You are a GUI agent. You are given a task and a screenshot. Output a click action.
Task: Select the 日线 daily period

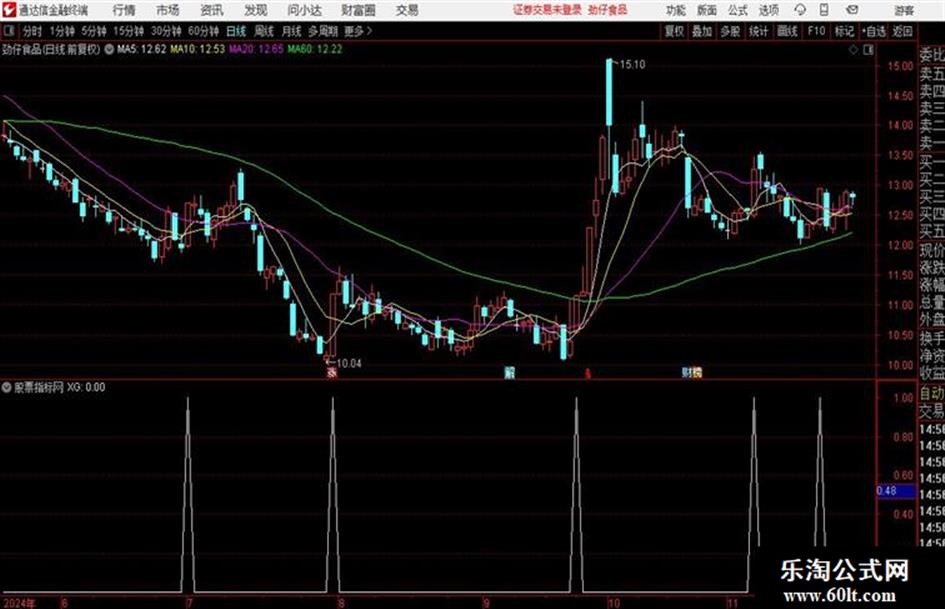point(236,31)
